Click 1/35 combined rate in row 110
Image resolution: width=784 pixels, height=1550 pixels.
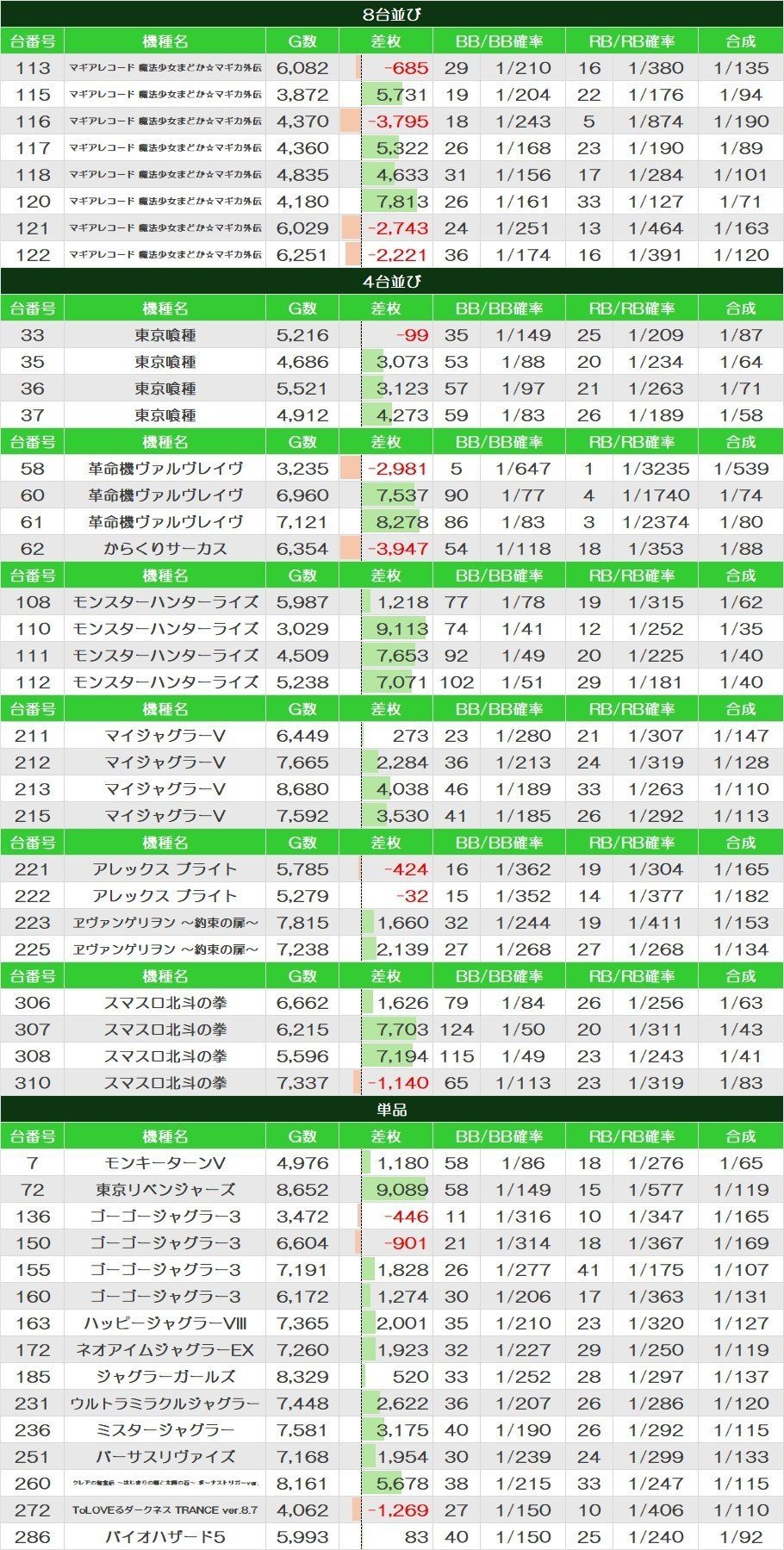(x=741, y=629)
